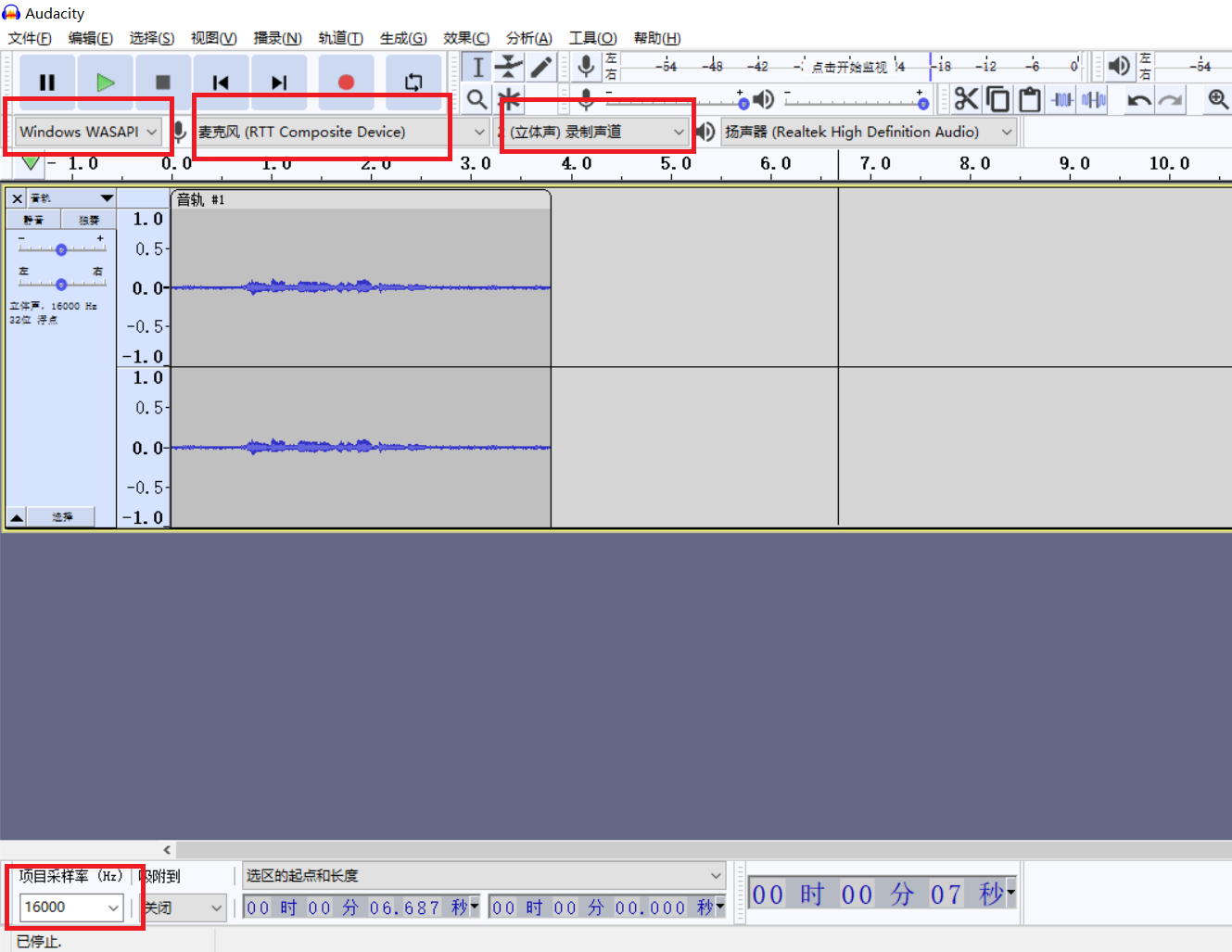Click 点击开始监视 to start monitoring

[849, 67]
